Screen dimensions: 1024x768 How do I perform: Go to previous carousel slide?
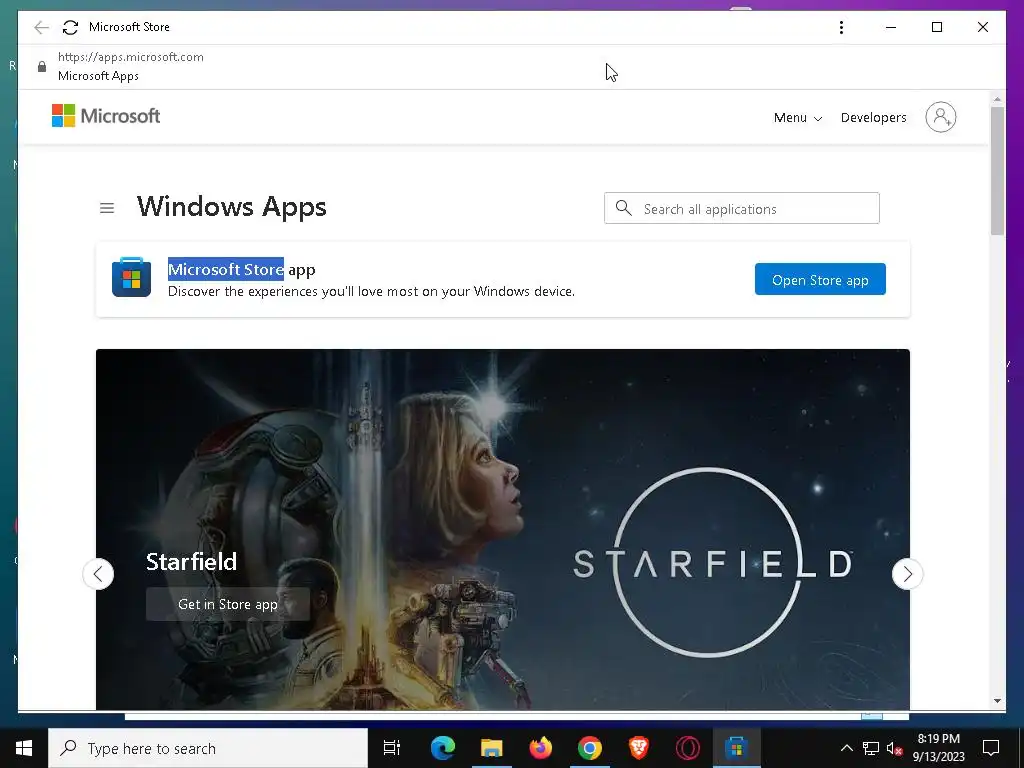pos(99,574)
